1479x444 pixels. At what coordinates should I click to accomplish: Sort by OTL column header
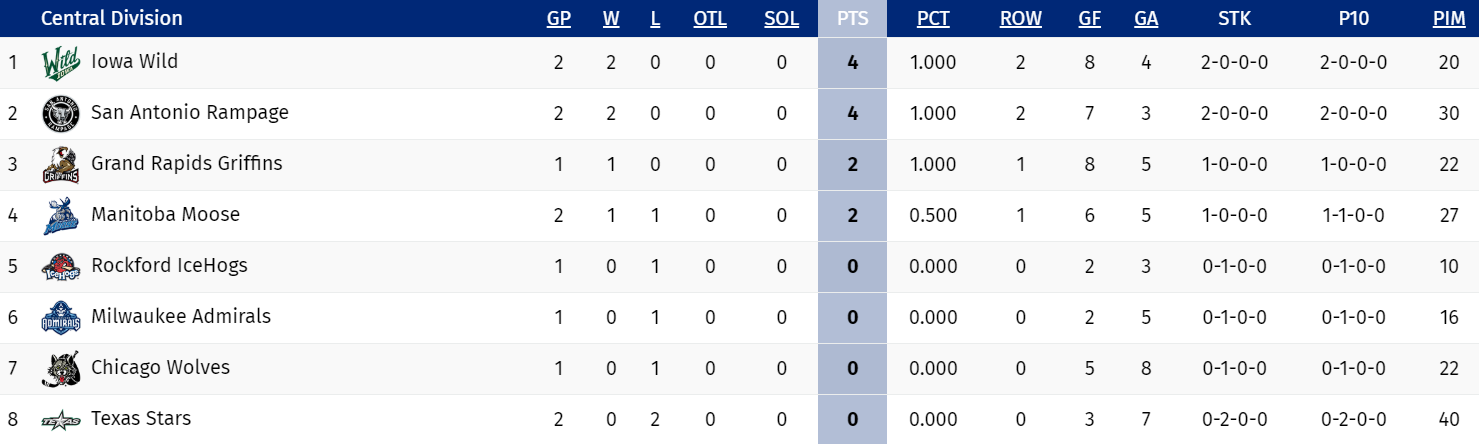(x=710, y=19)
